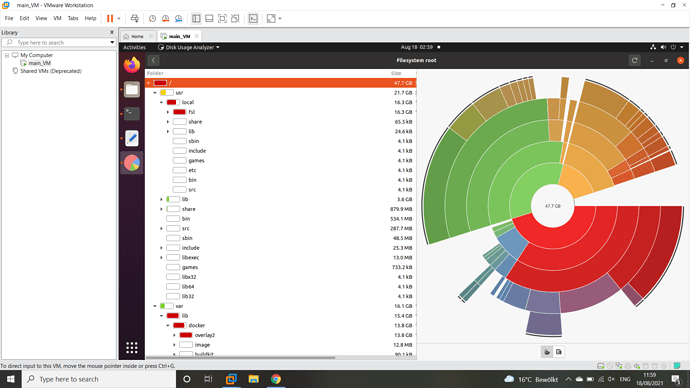The width and height of the screenshot is (690, 388).
Task: Expand the overlay2 folder
Action: (x=175, y=335)
